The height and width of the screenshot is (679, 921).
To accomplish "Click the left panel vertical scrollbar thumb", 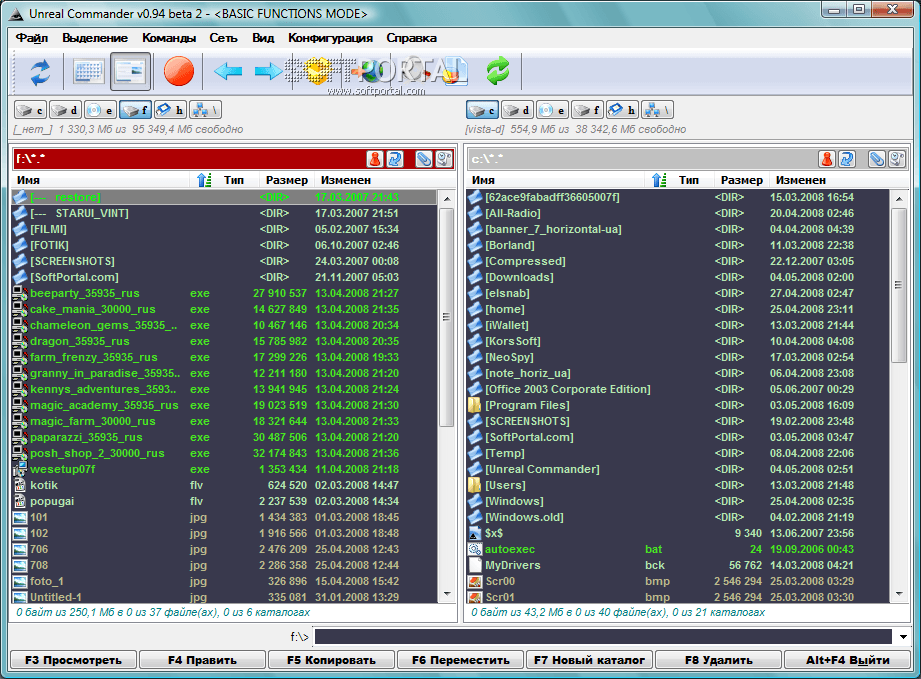I will [x=447, y=317].
